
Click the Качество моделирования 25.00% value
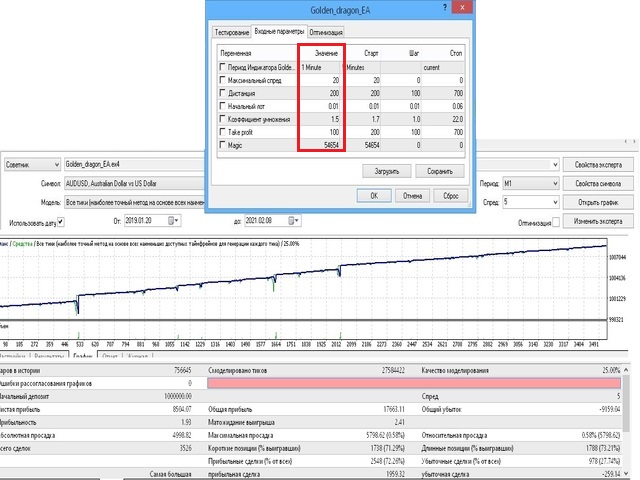[x=611, y=370]
